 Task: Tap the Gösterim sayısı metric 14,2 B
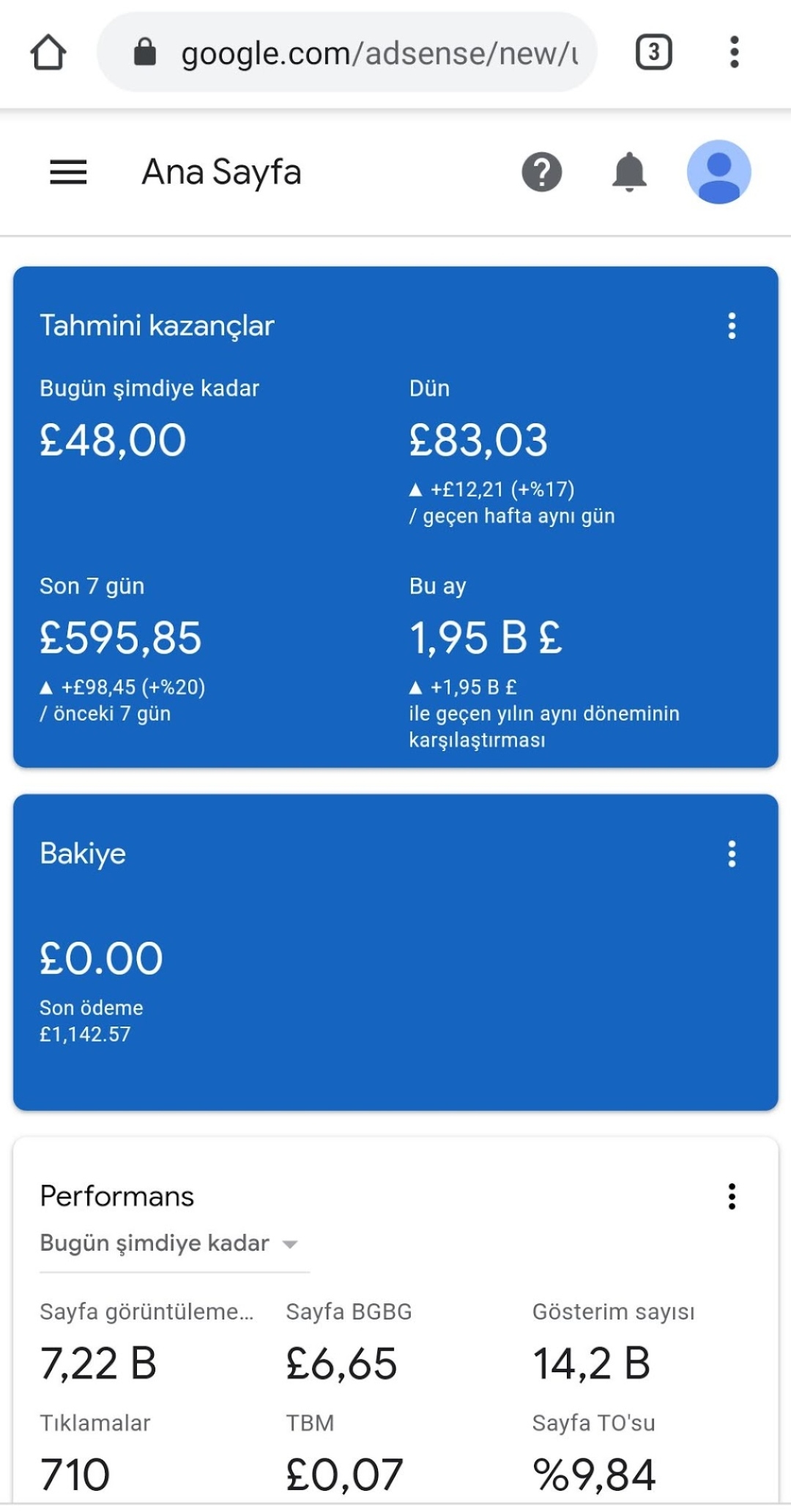(x=592, y=1363)
